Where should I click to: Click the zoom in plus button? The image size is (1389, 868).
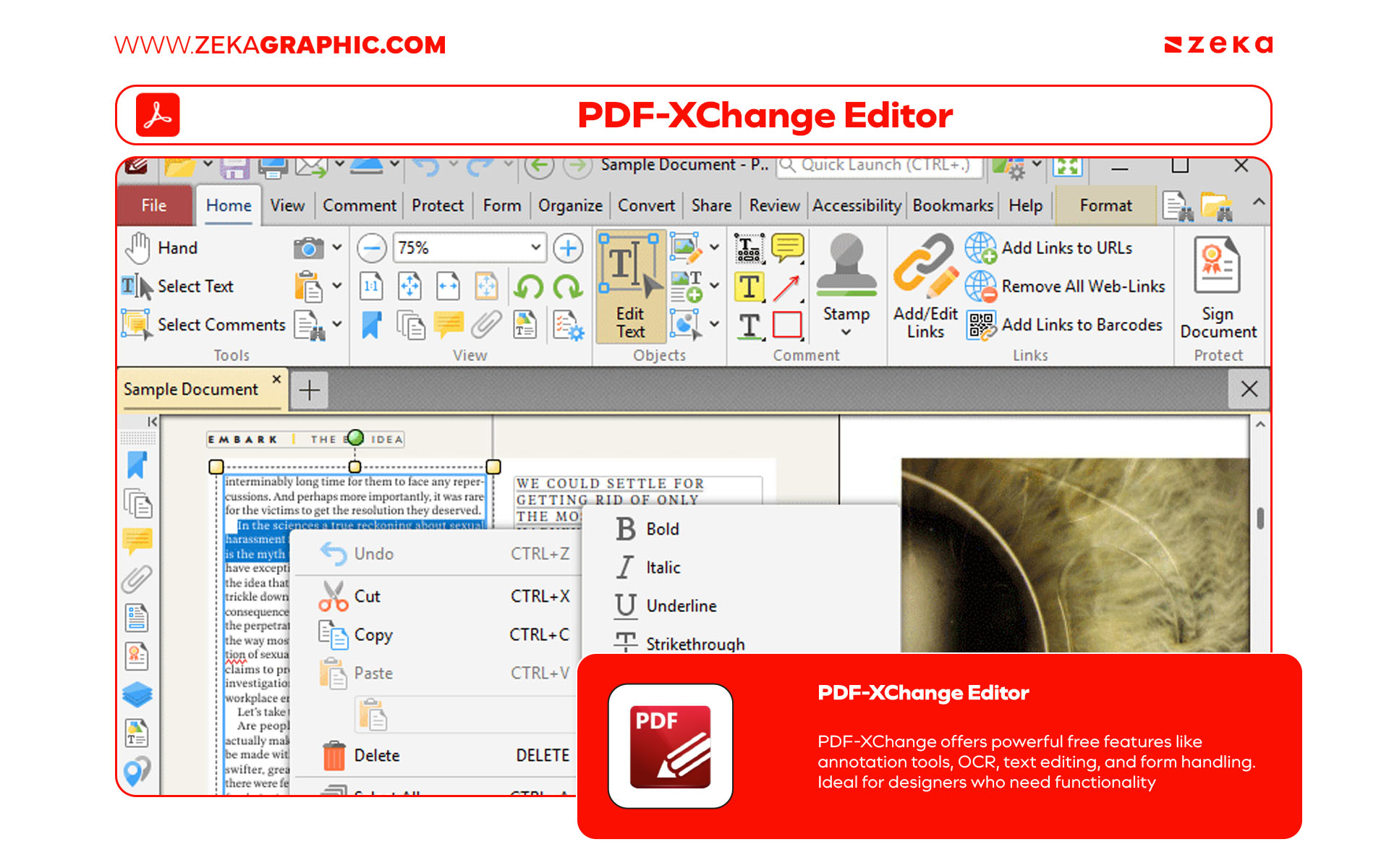point(569,248)
